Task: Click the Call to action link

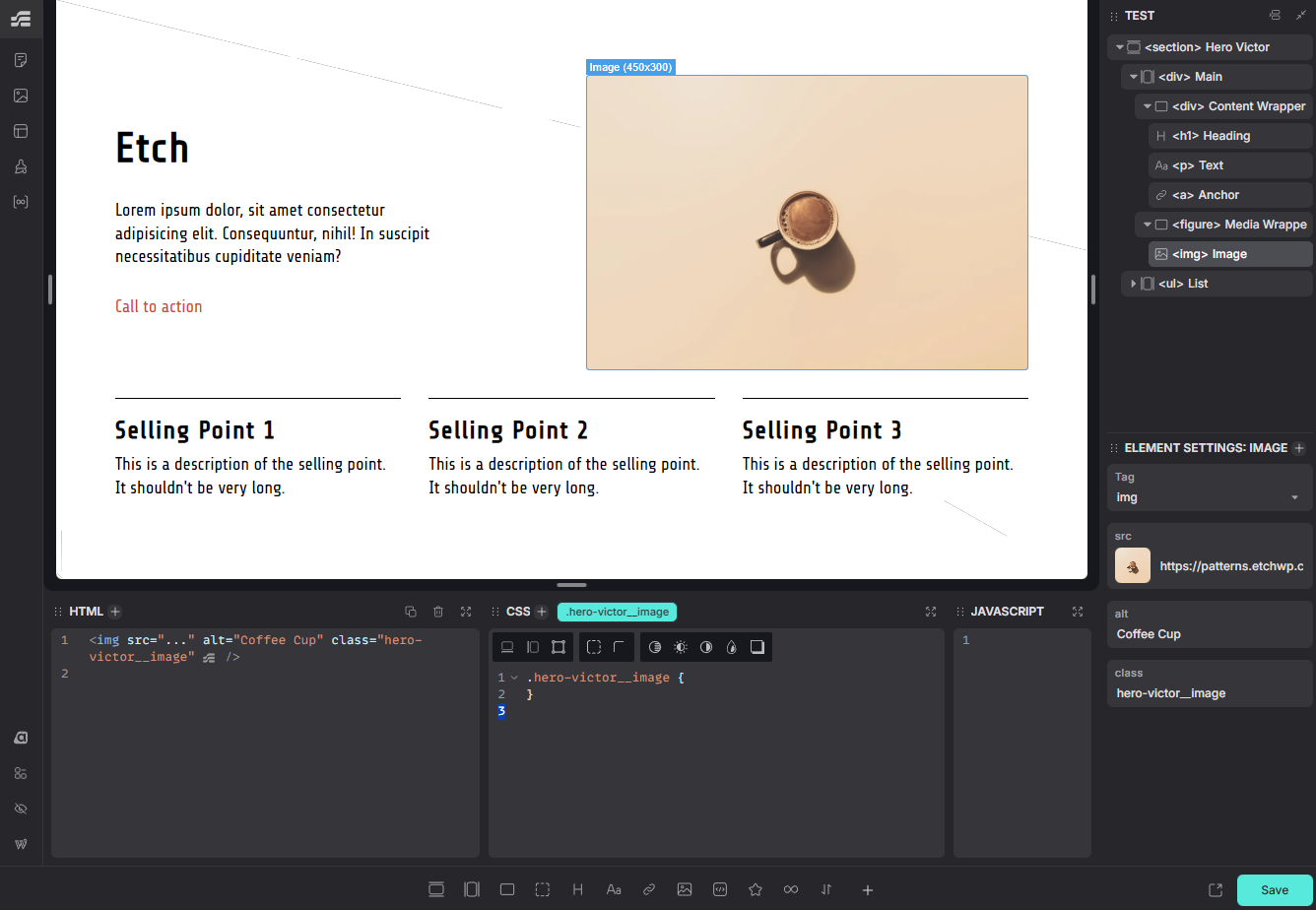Action: click(159, 306)
